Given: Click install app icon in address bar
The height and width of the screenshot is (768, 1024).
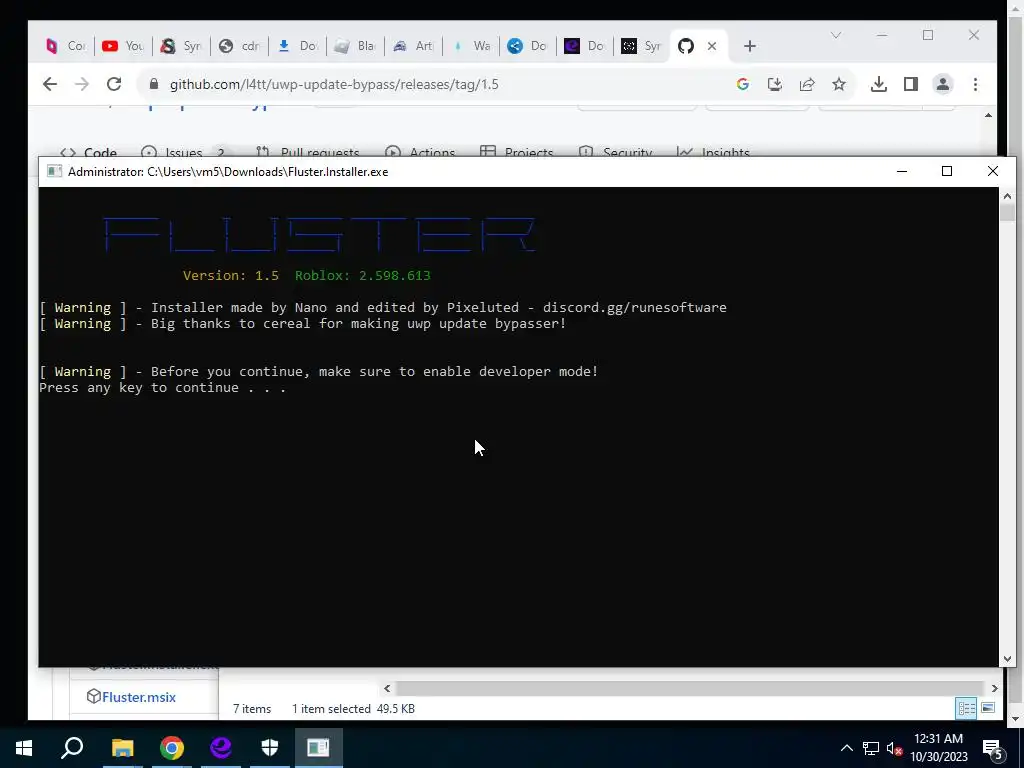Looking at the screenshot, I should pos(775,84).
